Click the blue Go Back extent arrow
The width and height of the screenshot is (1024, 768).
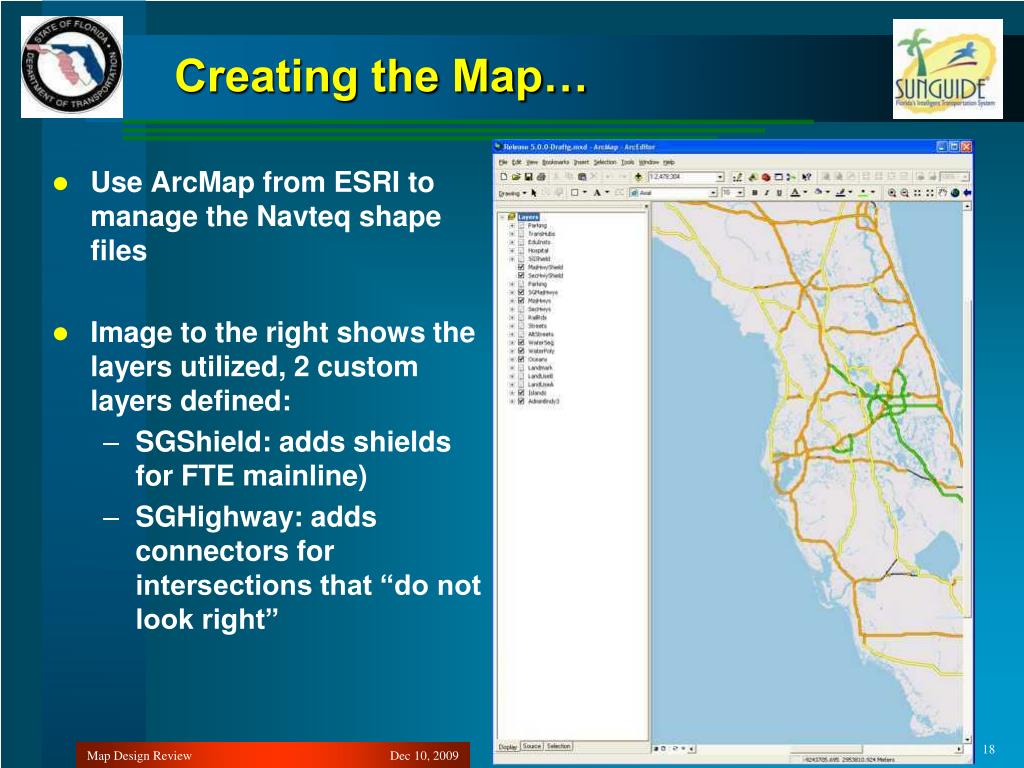coord(967,193)
